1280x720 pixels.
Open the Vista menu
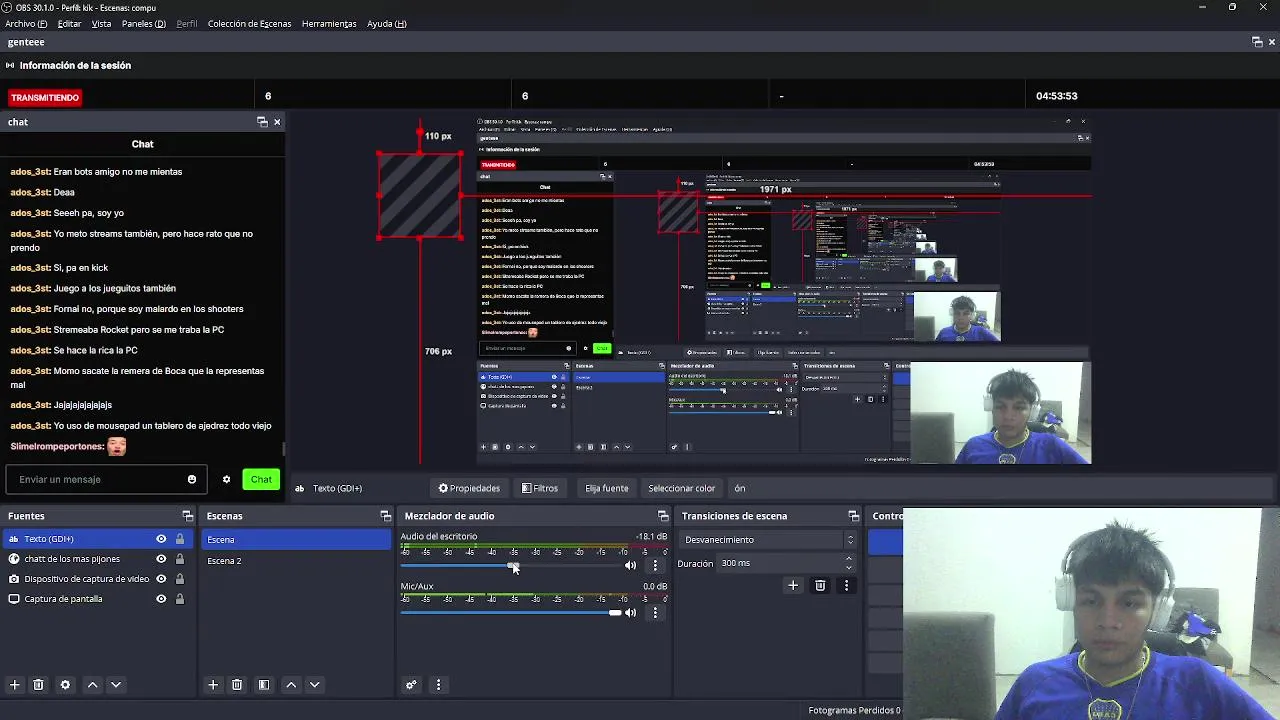[x=102, y=24]
